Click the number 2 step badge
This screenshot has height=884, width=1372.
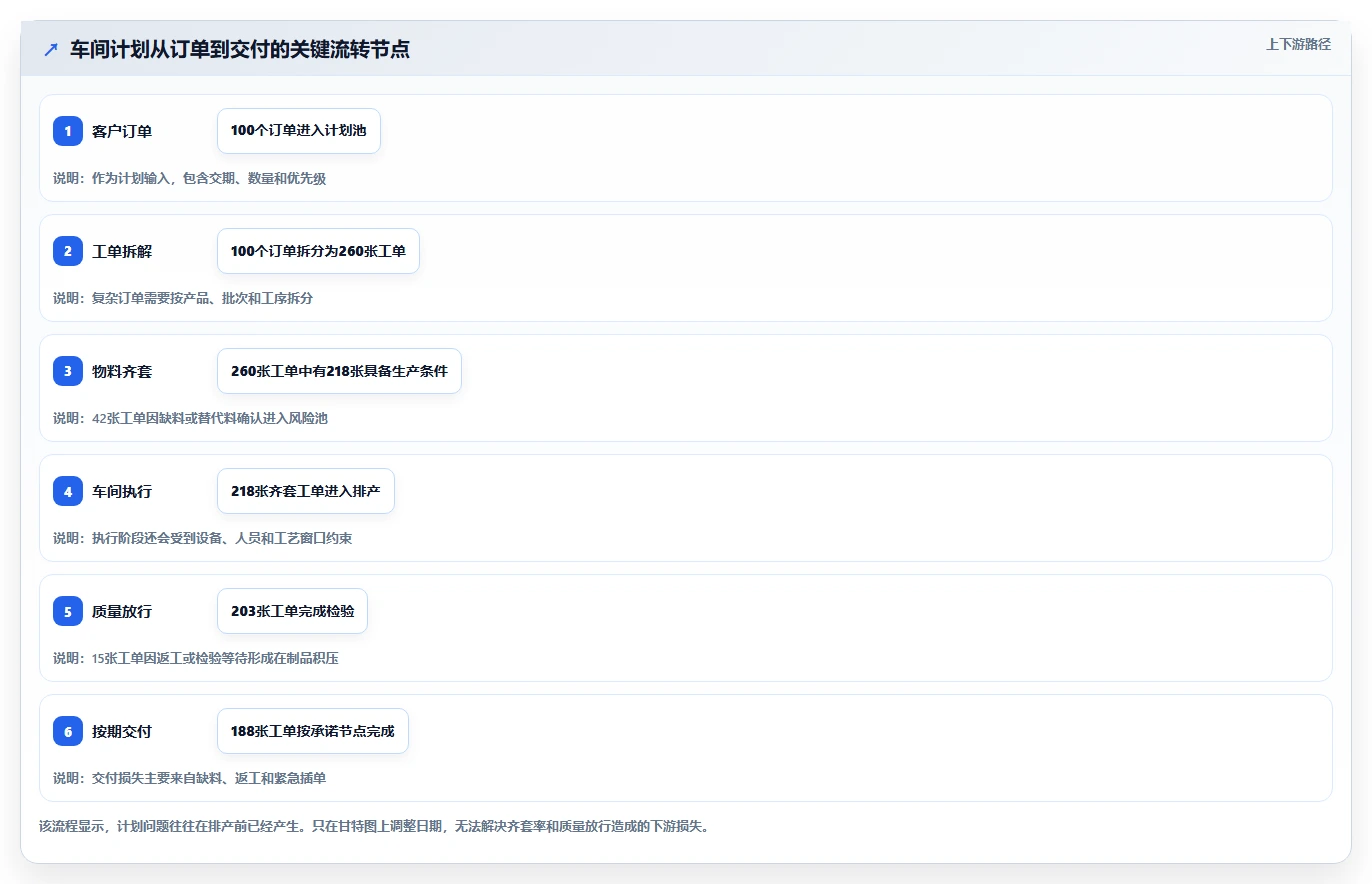tap(68, 251)
